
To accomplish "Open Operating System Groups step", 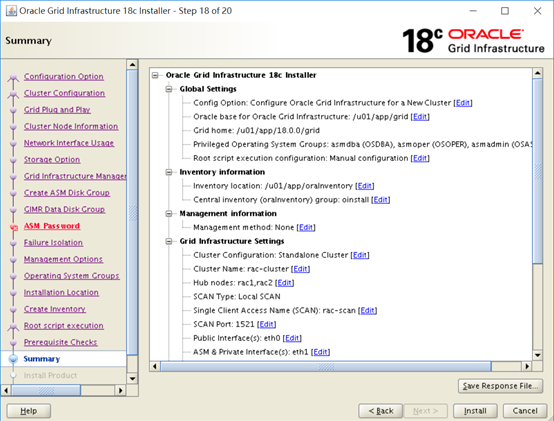I will point(72,276).
